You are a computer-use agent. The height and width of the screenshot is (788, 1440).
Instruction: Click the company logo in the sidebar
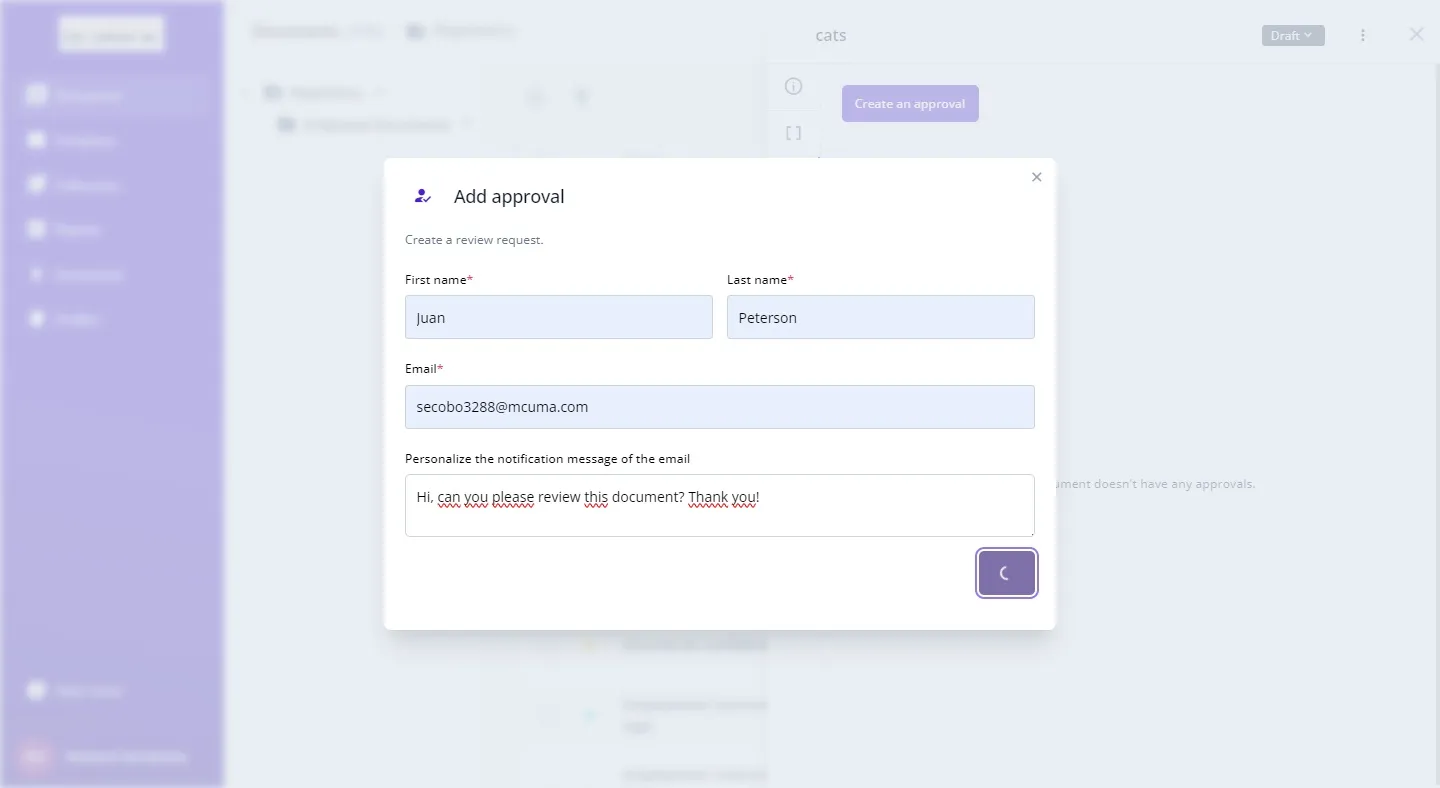coord(111,35)
